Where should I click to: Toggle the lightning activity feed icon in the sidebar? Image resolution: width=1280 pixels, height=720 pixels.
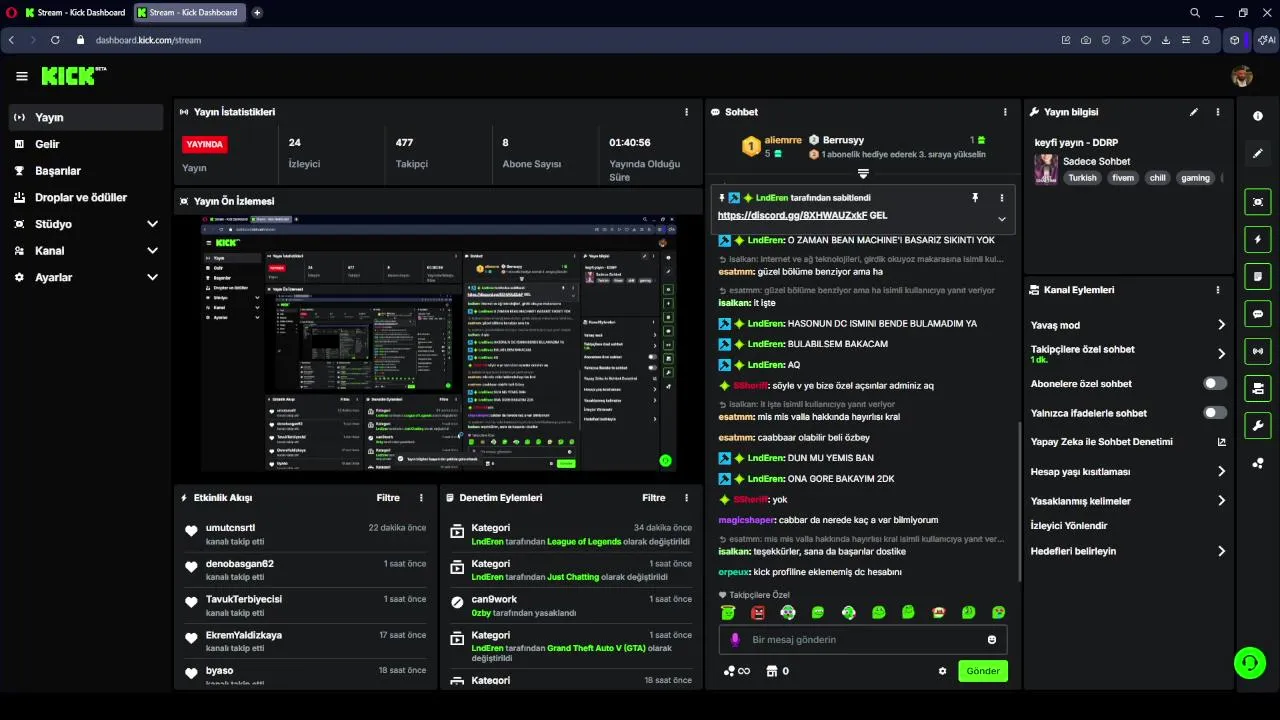[x=1258, y=239]
